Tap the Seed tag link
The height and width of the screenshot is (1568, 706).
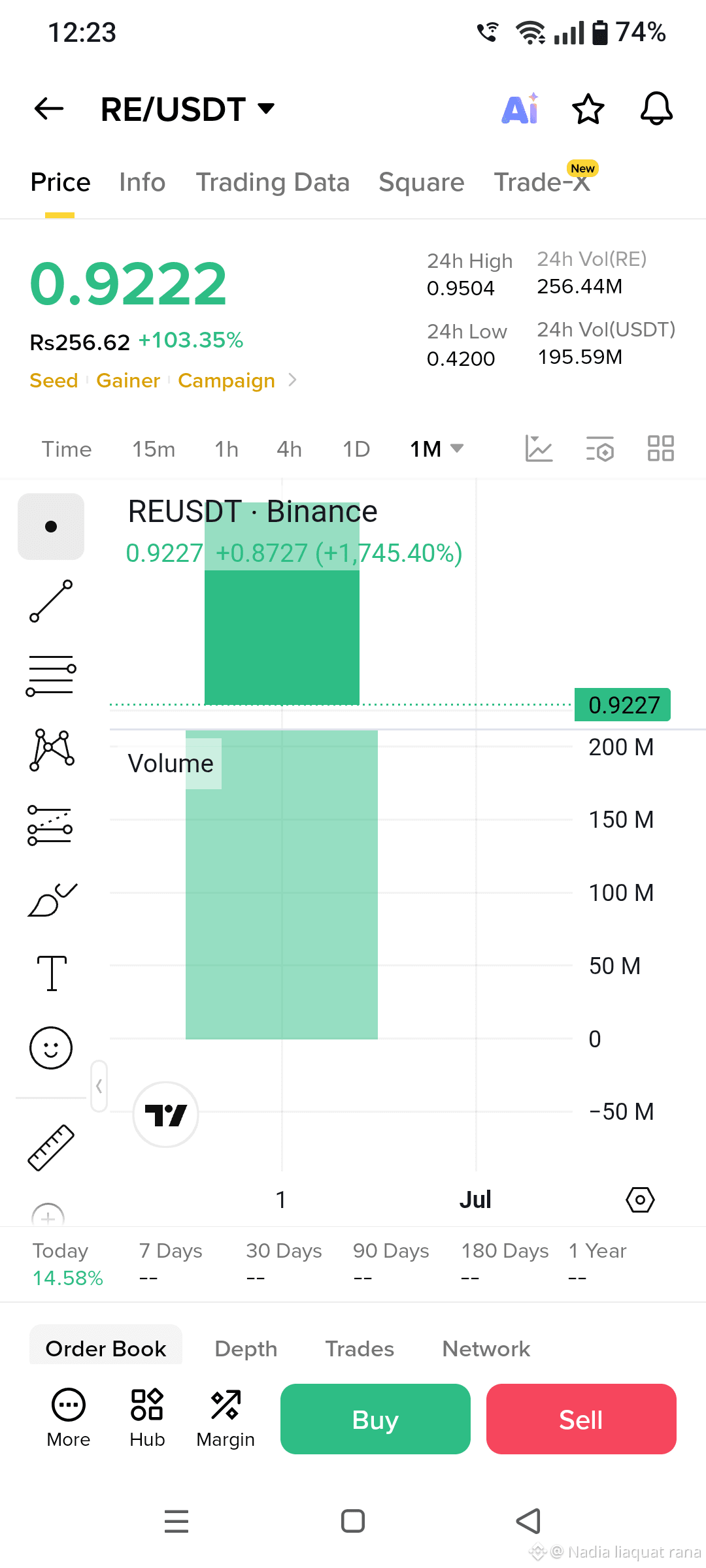pos(54,380)
